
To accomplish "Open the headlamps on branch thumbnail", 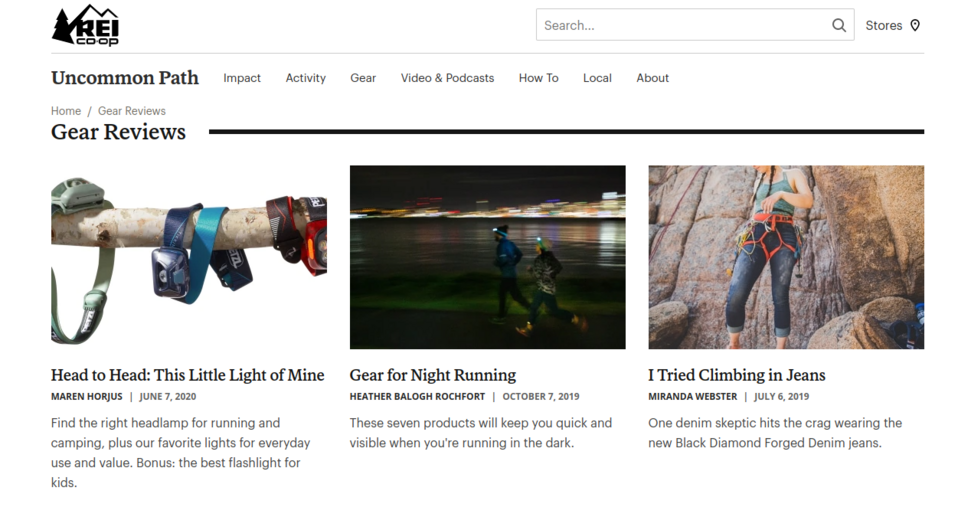I will tap(189, 257).
